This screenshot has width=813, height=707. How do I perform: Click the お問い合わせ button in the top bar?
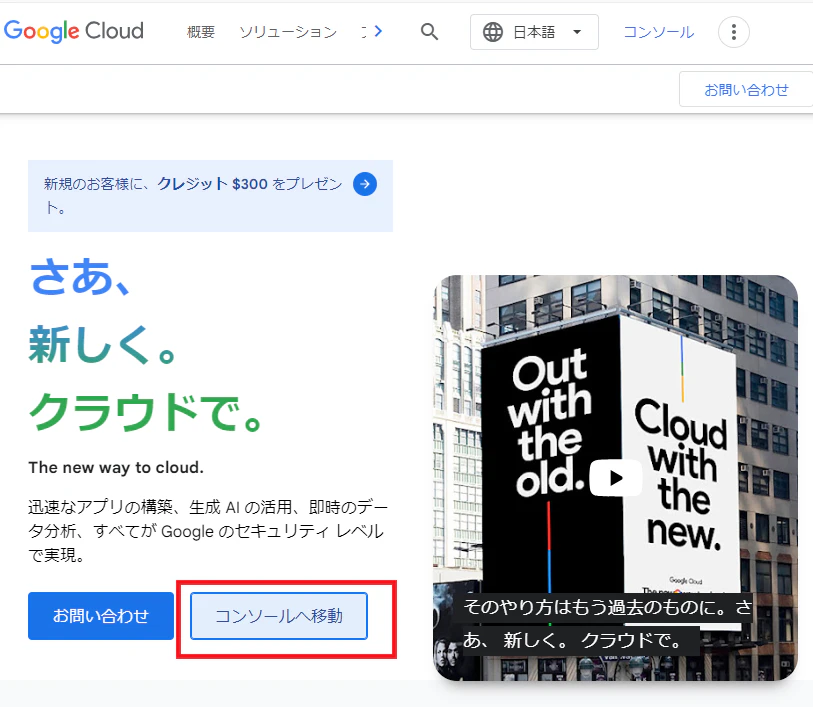click(746, 90)
